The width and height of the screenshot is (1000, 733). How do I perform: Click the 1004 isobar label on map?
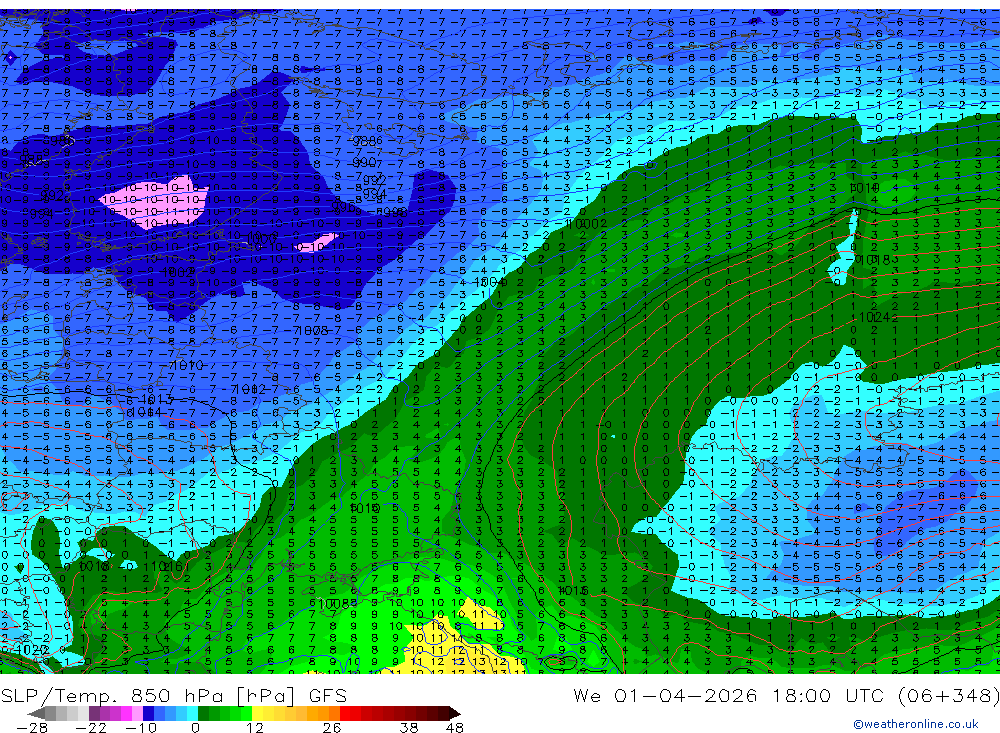click(491, 281)
